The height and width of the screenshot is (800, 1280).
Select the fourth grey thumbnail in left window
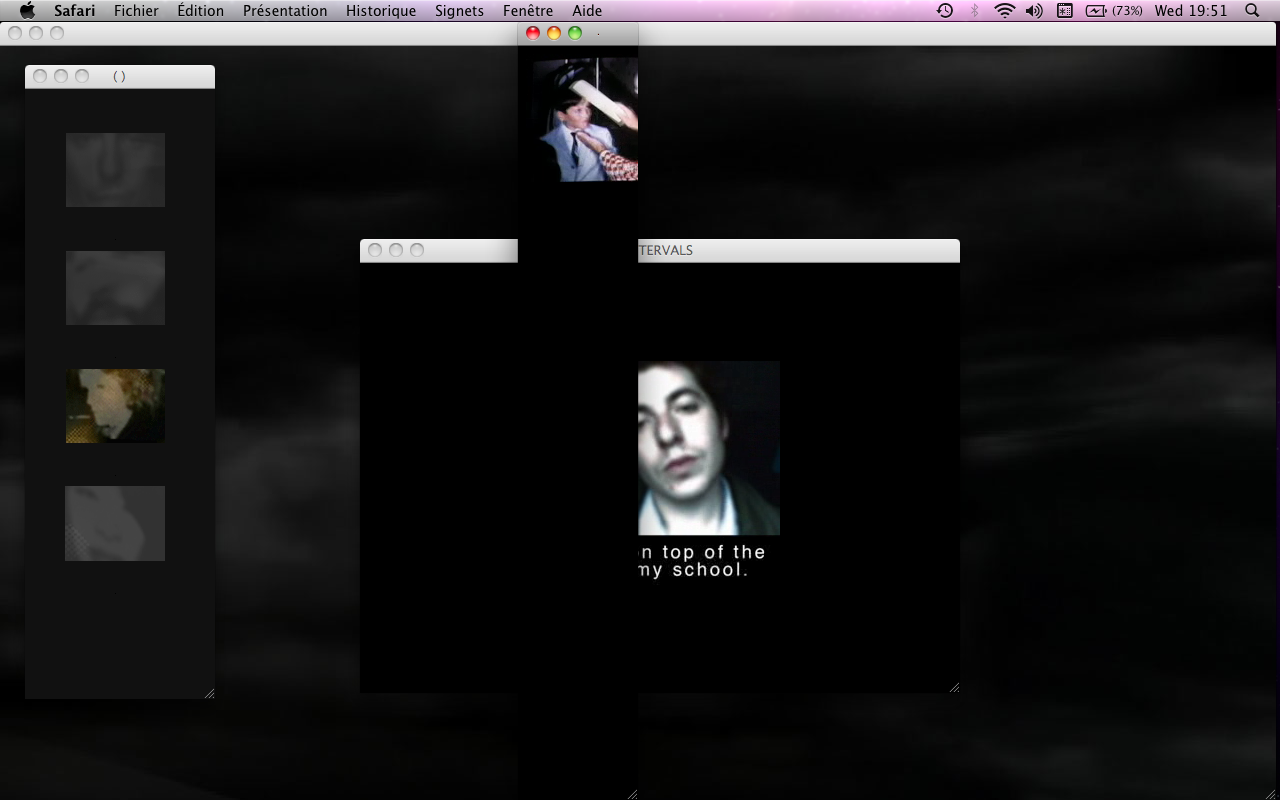click(x=115, y=523)
